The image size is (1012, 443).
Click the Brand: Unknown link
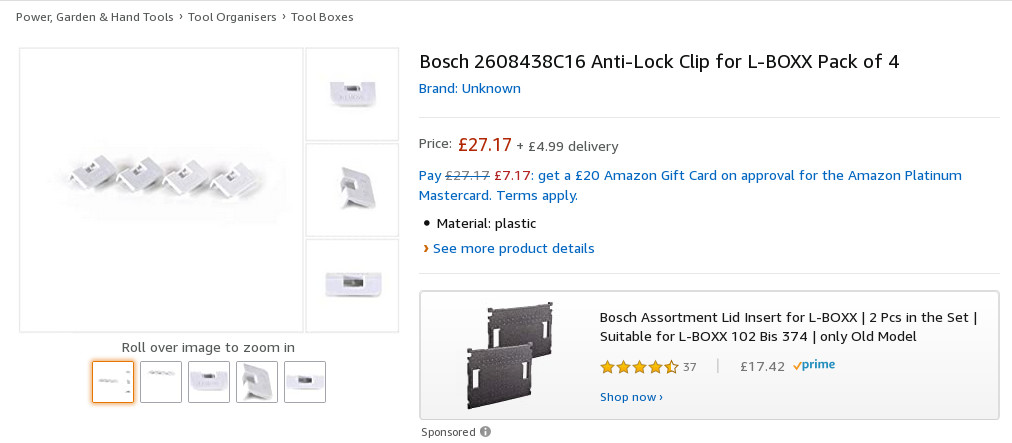[470, 88]
